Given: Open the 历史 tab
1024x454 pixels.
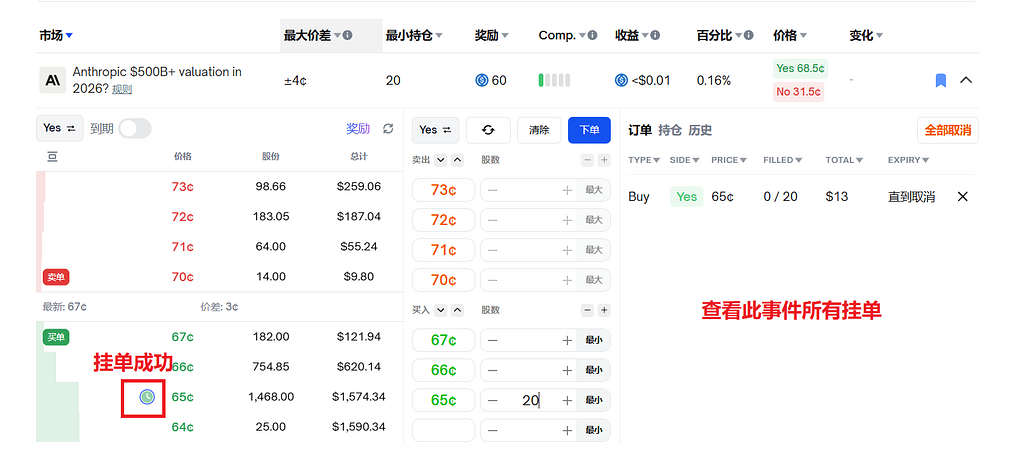Looking at the screenshot, I should 700,130.
